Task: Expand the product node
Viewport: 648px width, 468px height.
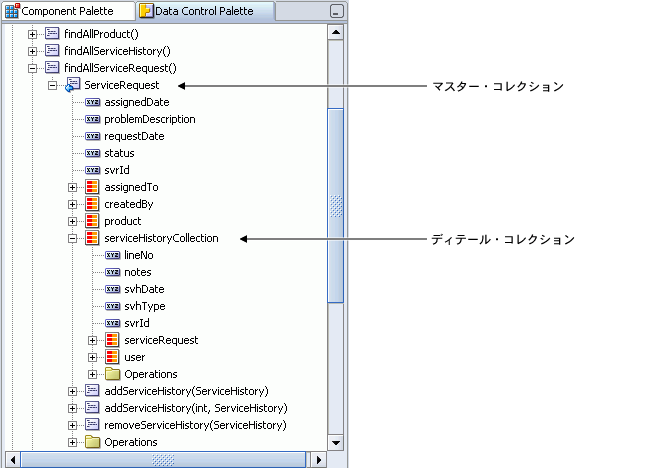Action: (x=72, y=221)
